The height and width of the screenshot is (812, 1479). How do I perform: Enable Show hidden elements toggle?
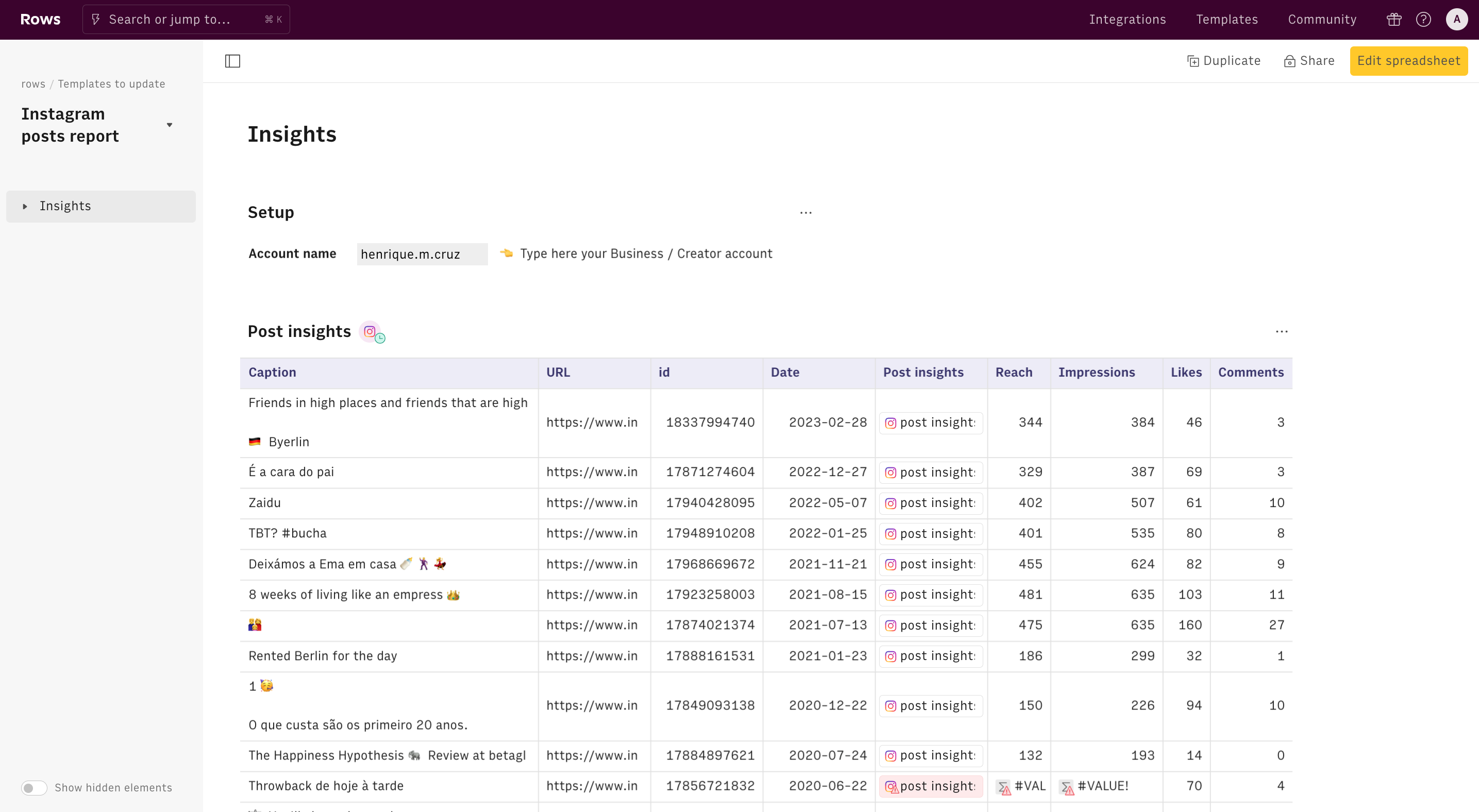(x=34, y=788)
